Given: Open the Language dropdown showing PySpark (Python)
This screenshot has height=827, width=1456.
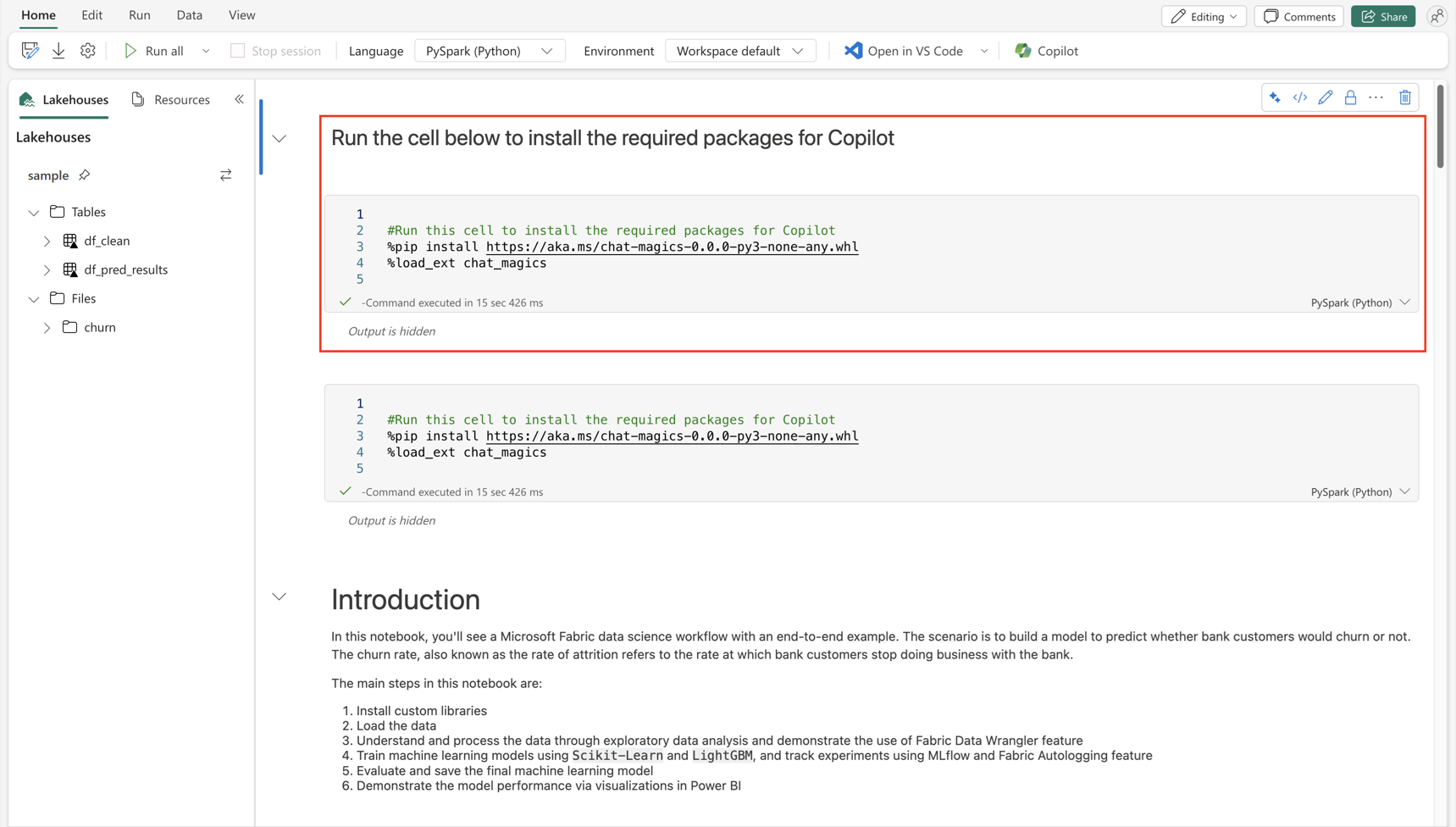Looking at the screenshot, I should [489, 50].
